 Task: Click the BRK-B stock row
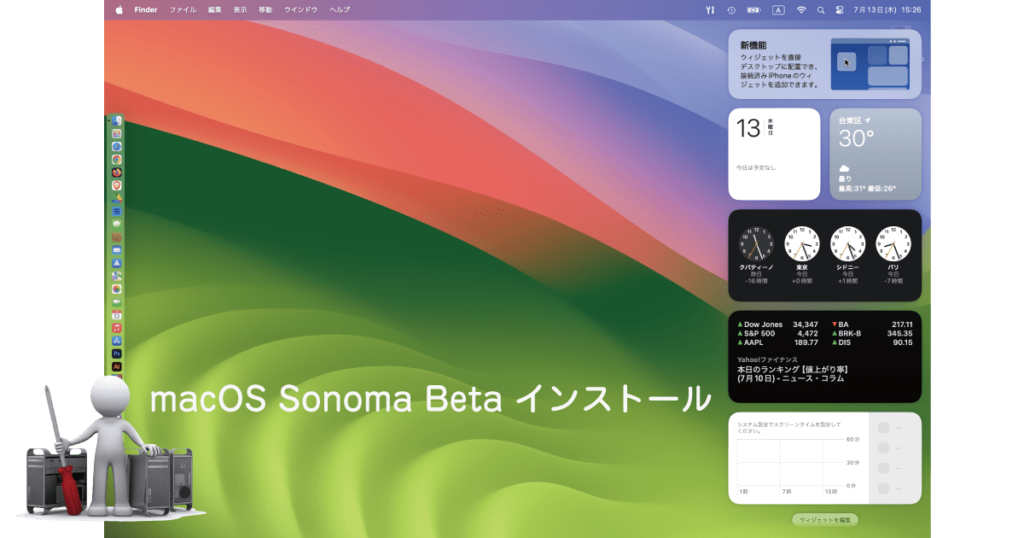click(872, 334)
